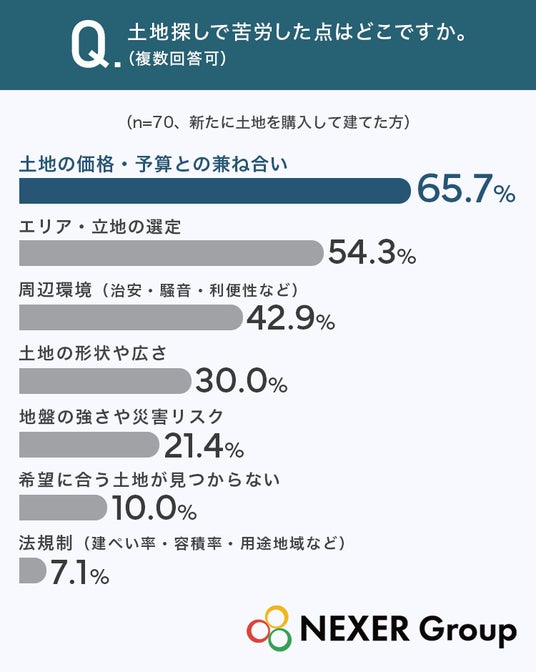Screen dimensions: 536x672
Task: Click the NEXER Group circles logo
Action: 269,628
